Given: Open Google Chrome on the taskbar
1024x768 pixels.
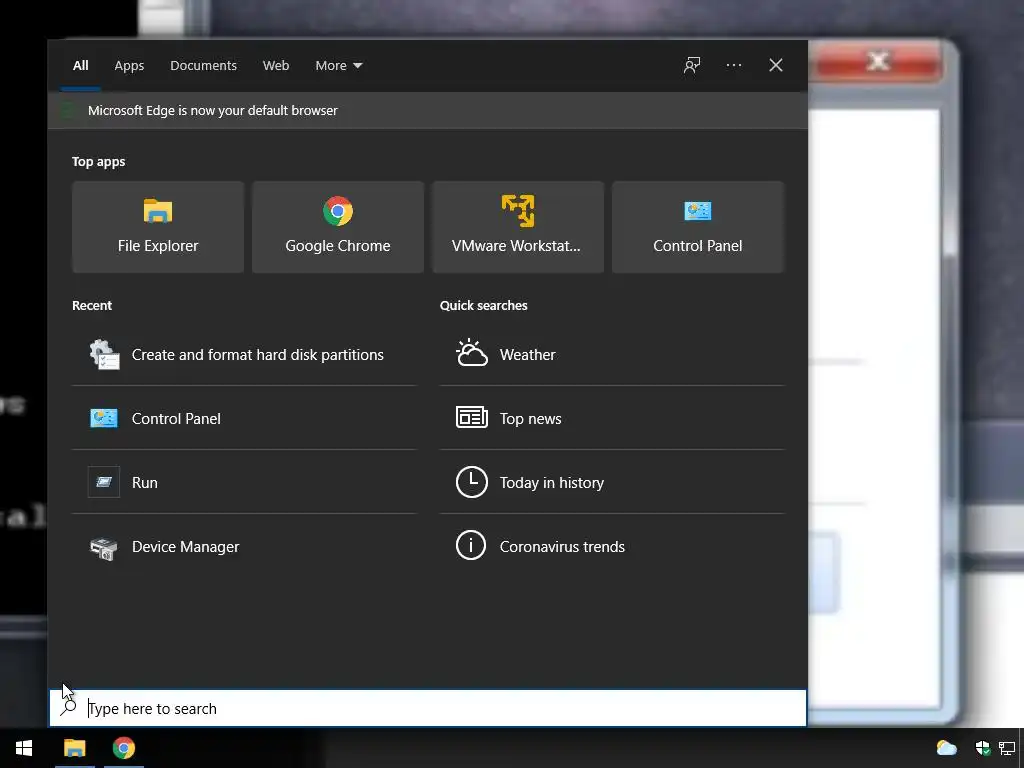Looking at the screenshot, I should (123, 748).
